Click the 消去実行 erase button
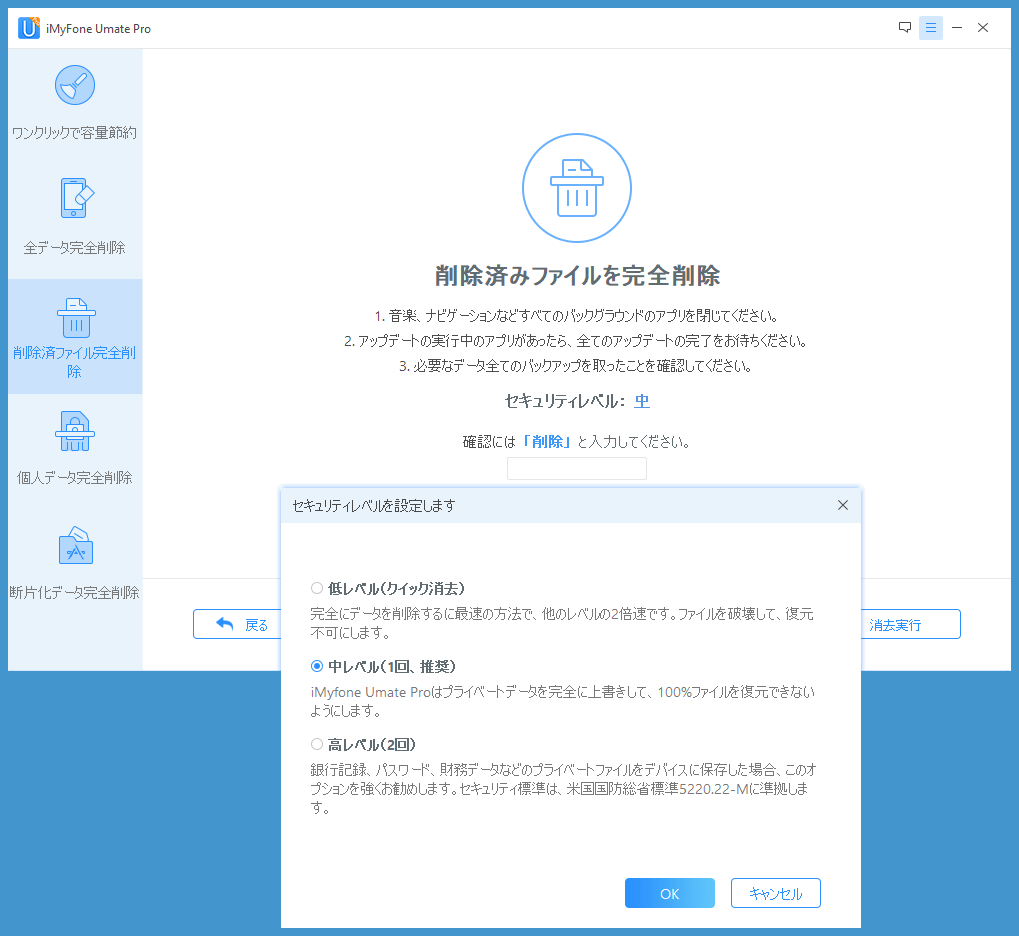This screenshot has width=1019, height=936. pos(910,624)
